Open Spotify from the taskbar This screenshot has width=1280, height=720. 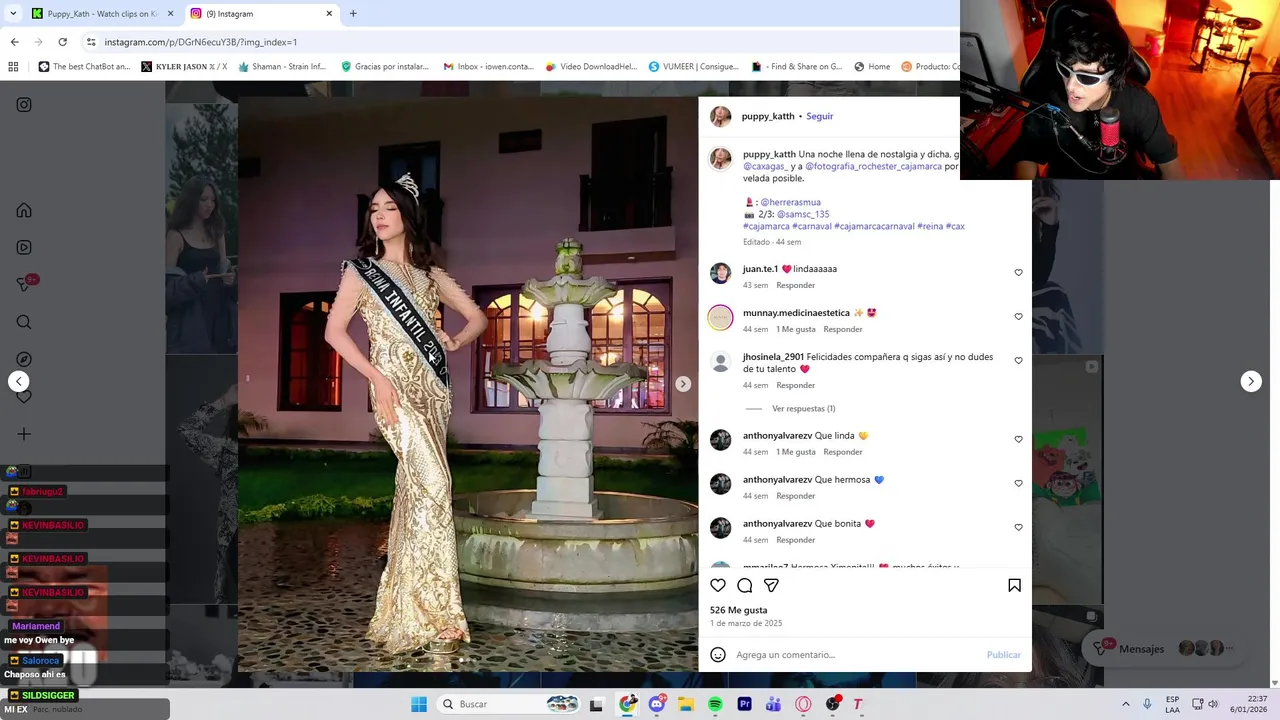tap(715, 704)
